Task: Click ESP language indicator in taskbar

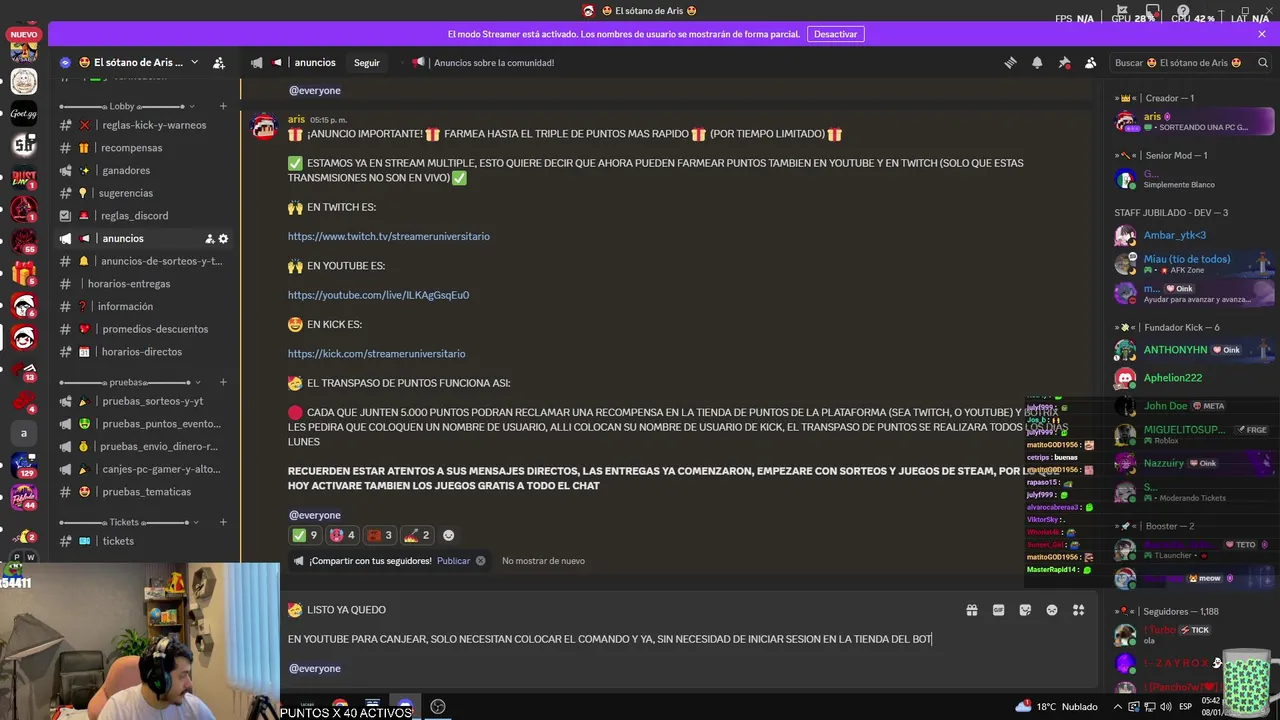Action: (1185, 707)
